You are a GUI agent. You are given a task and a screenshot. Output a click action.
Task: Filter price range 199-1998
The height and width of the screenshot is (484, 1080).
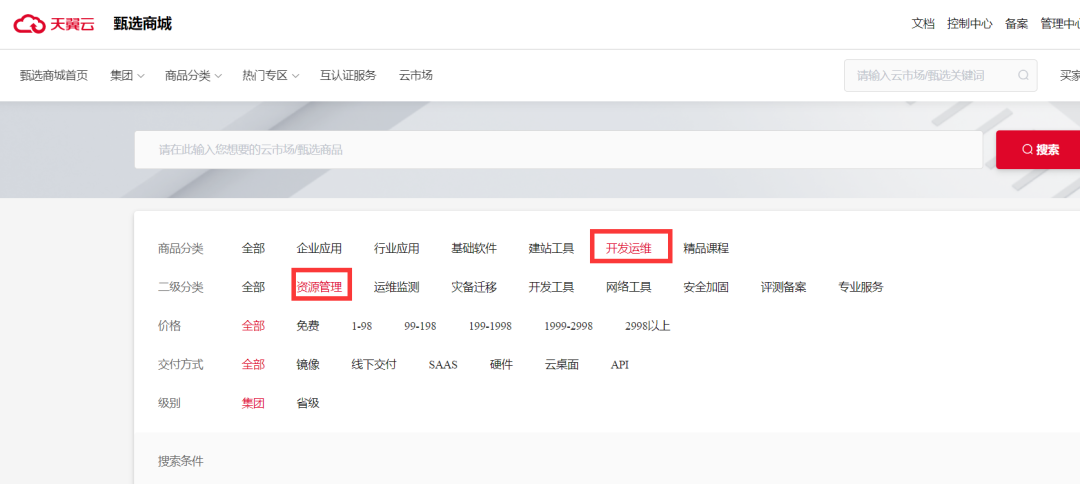pos(490,326)
